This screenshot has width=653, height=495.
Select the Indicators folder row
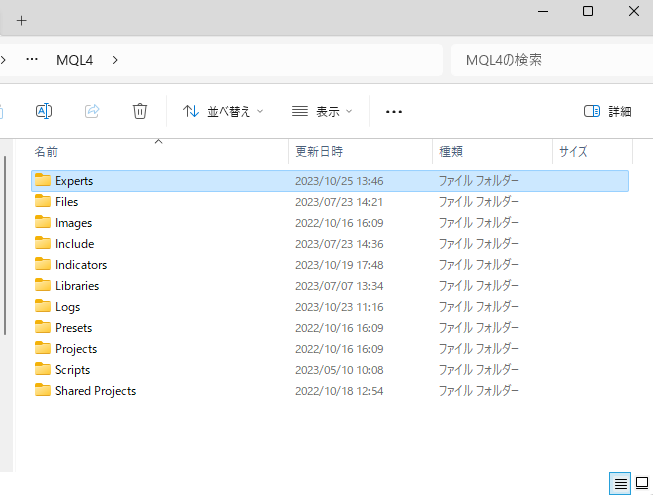click(x=81, y=265)
